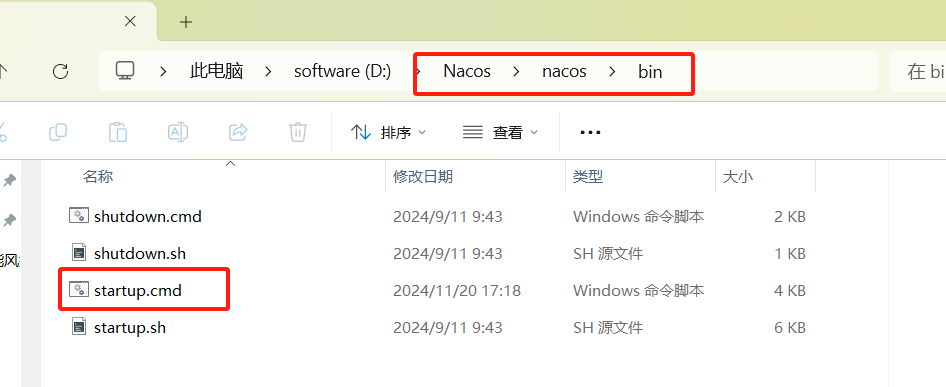
Task: Click the upper pin icon in sidebar
Action: pyautogui.click(x=9, y=181)
